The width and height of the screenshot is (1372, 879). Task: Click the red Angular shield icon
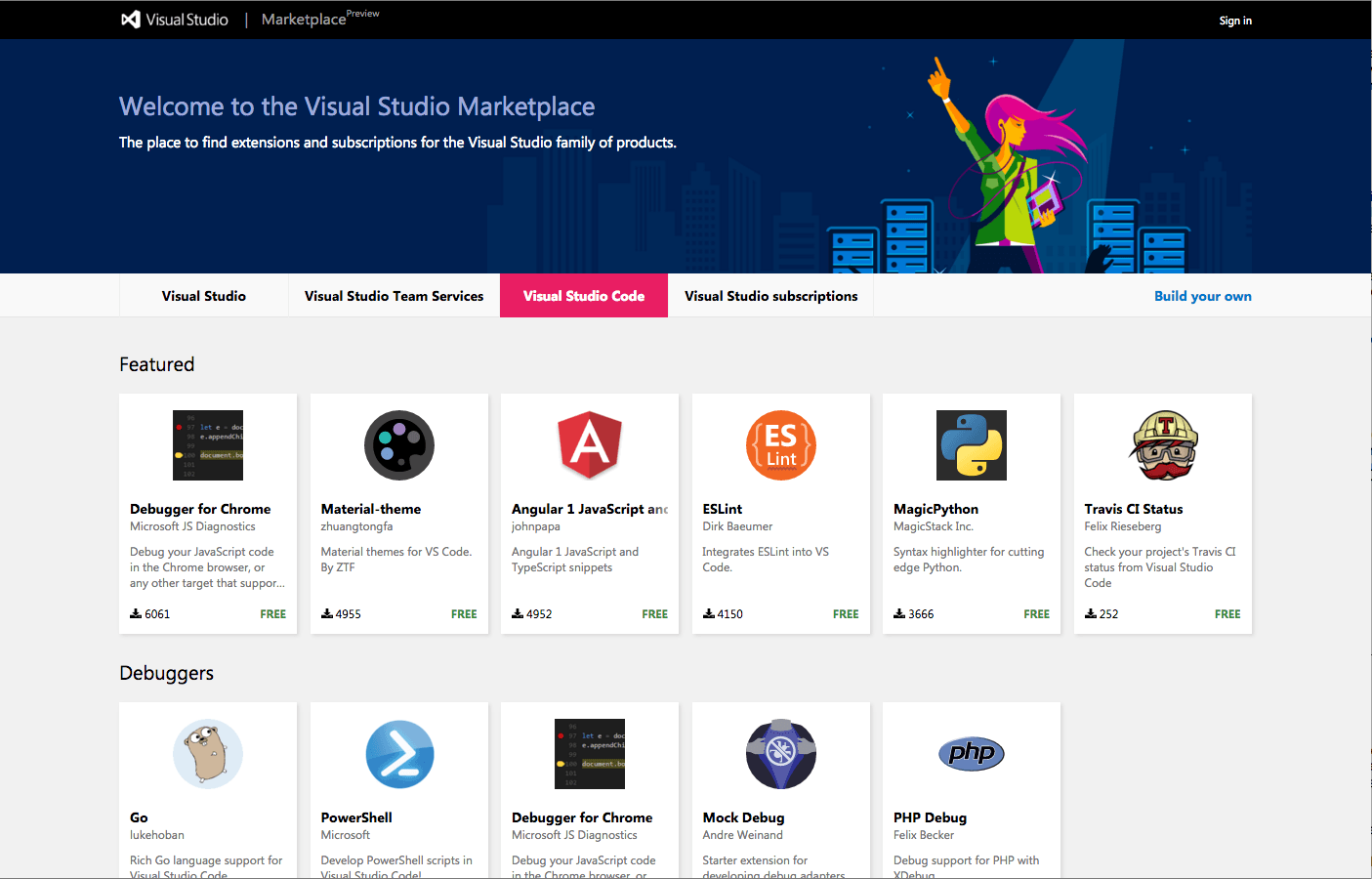click(x=590, y=445)
